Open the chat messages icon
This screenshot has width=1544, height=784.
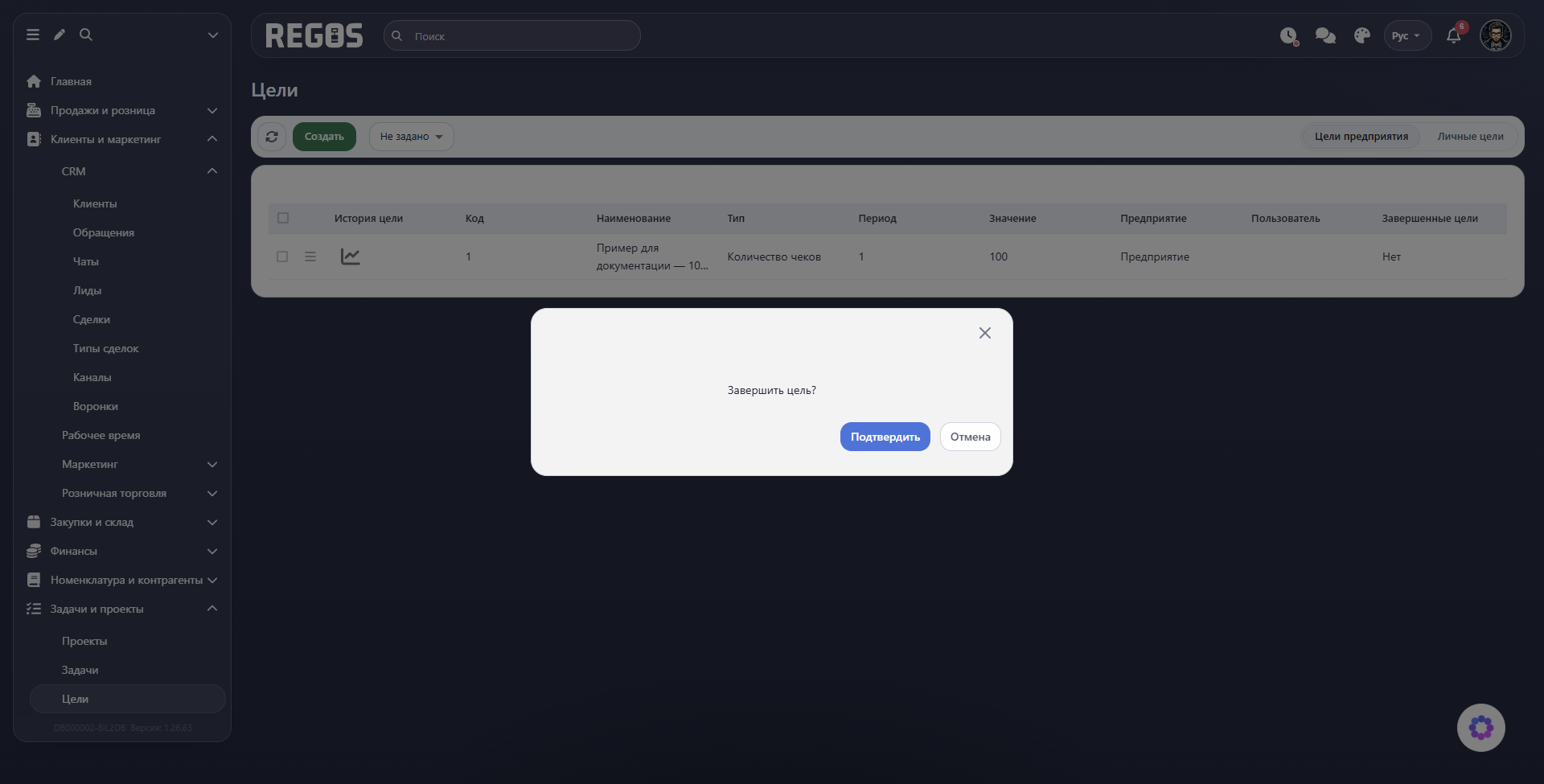(1325, 35)
